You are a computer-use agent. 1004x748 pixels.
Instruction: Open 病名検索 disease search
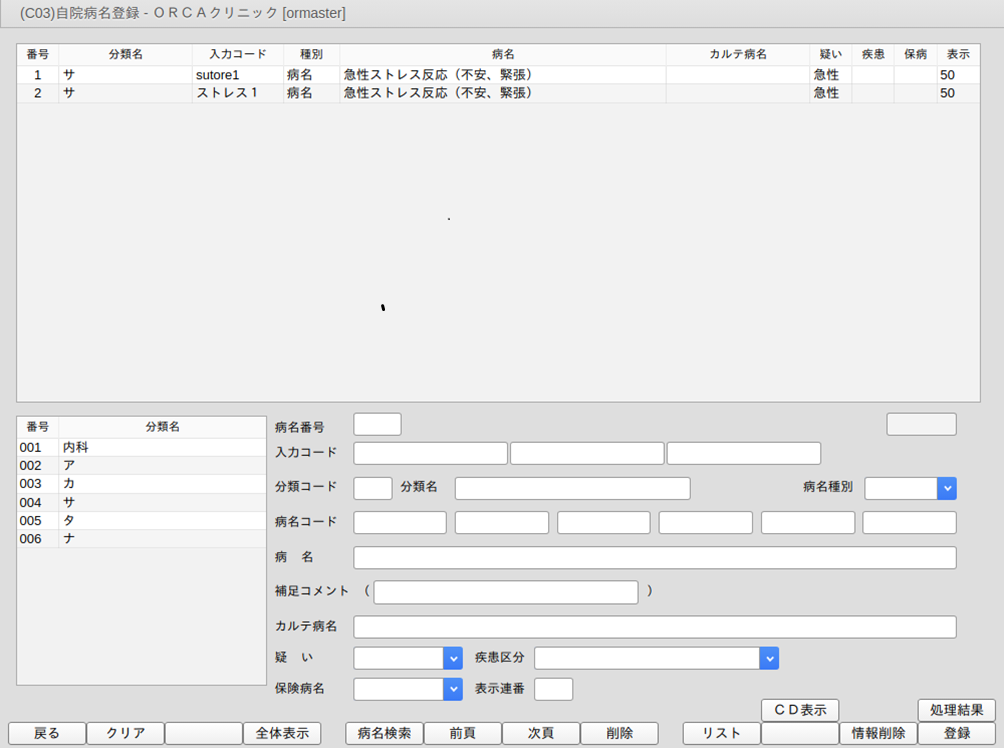(384, 733)
